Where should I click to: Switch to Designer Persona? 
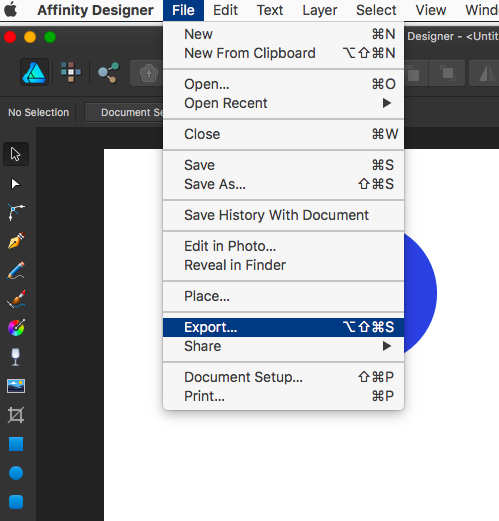[x=34, y=72]
